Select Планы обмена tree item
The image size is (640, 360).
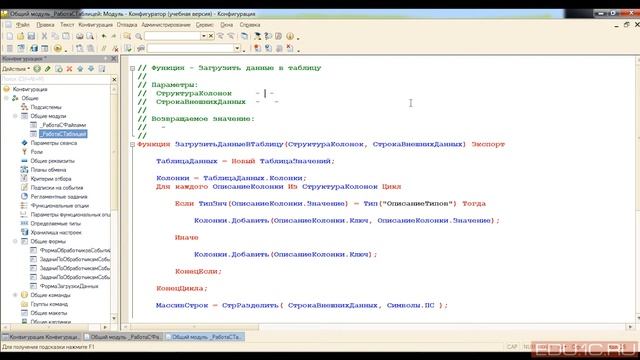[x=48, y=170]
